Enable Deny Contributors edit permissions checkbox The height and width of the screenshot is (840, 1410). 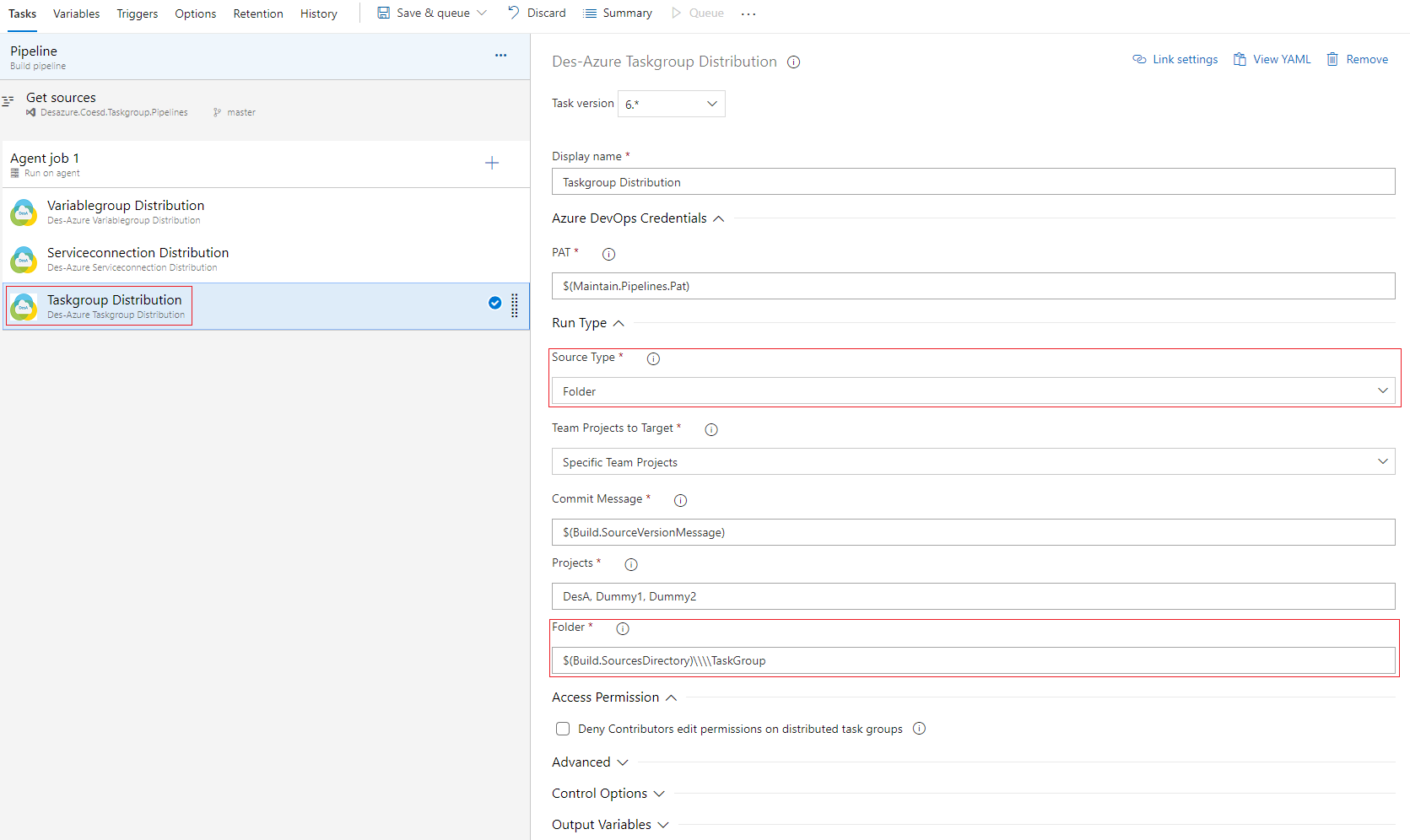(x=563, y=729)
